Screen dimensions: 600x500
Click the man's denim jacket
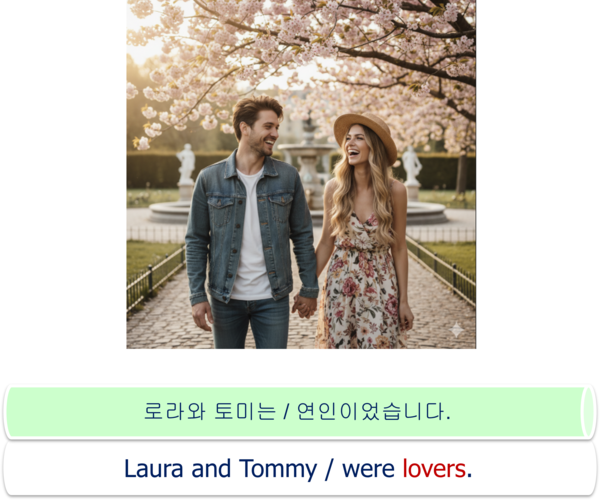(251, 228)
